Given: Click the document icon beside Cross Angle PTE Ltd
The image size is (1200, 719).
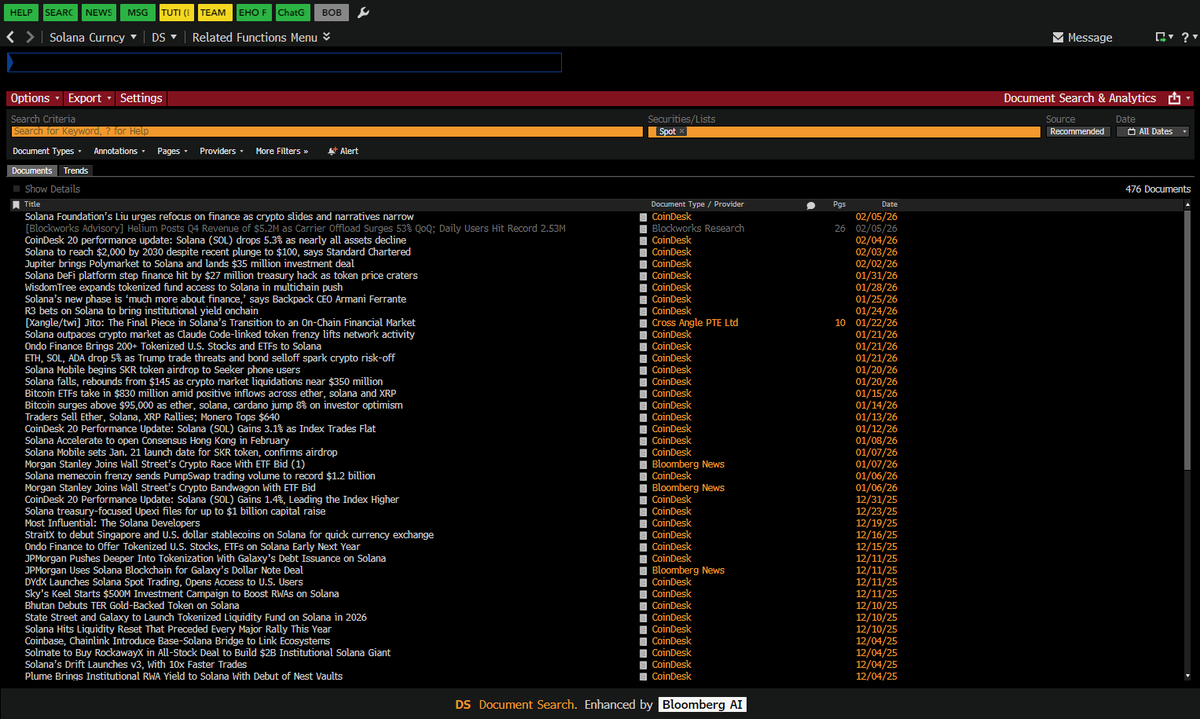Looking at the screenshot, I should tap(644, 323).
